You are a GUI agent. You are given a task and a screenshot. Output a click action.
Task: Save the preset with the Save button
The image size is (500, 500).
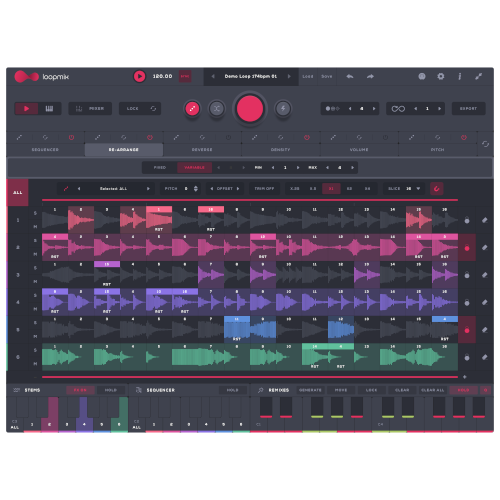coord(327,76)
